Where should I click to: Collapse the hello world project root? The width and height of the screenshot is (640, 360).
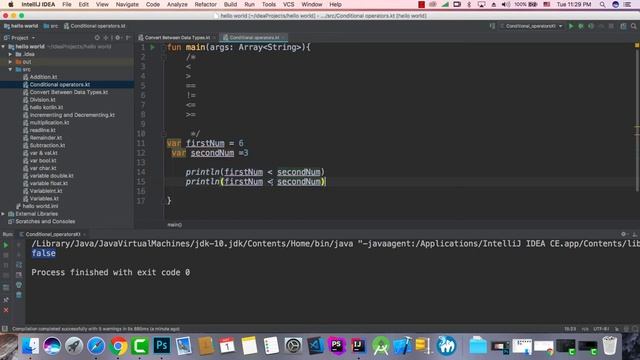3,47
